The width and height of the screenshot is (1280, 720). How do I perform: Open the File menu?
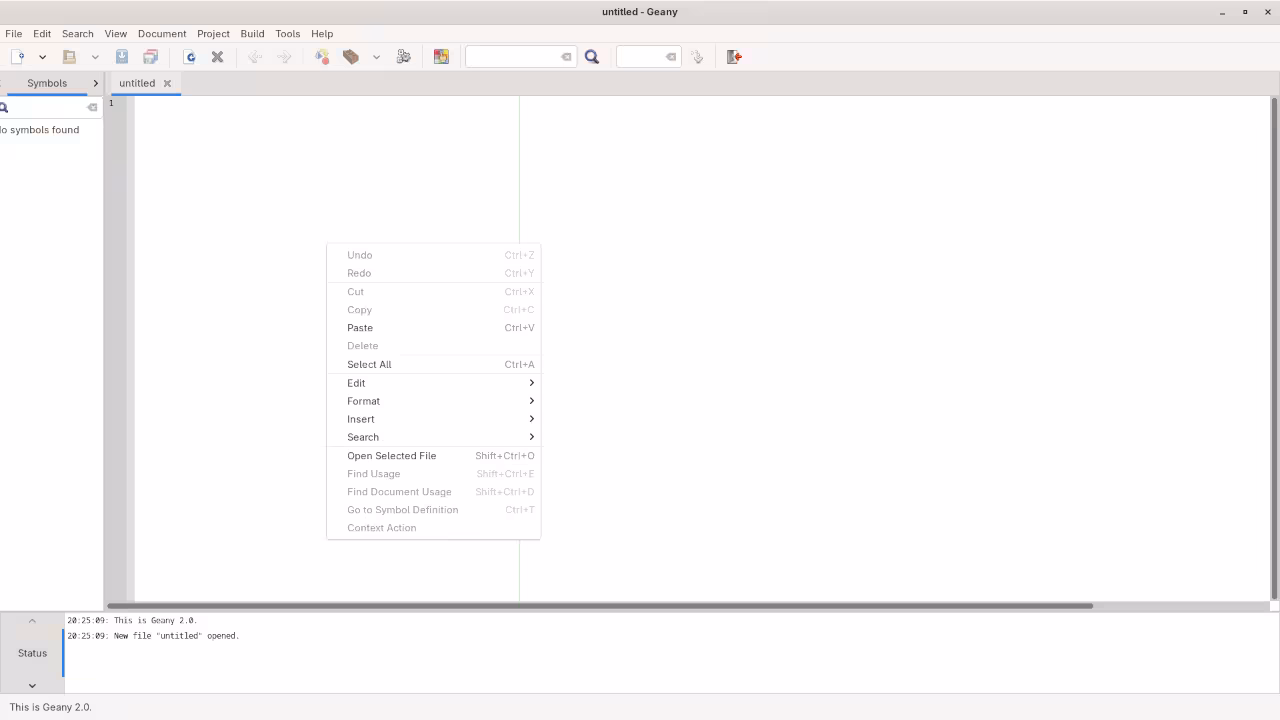pyautogui.click(x=14, y=33)
